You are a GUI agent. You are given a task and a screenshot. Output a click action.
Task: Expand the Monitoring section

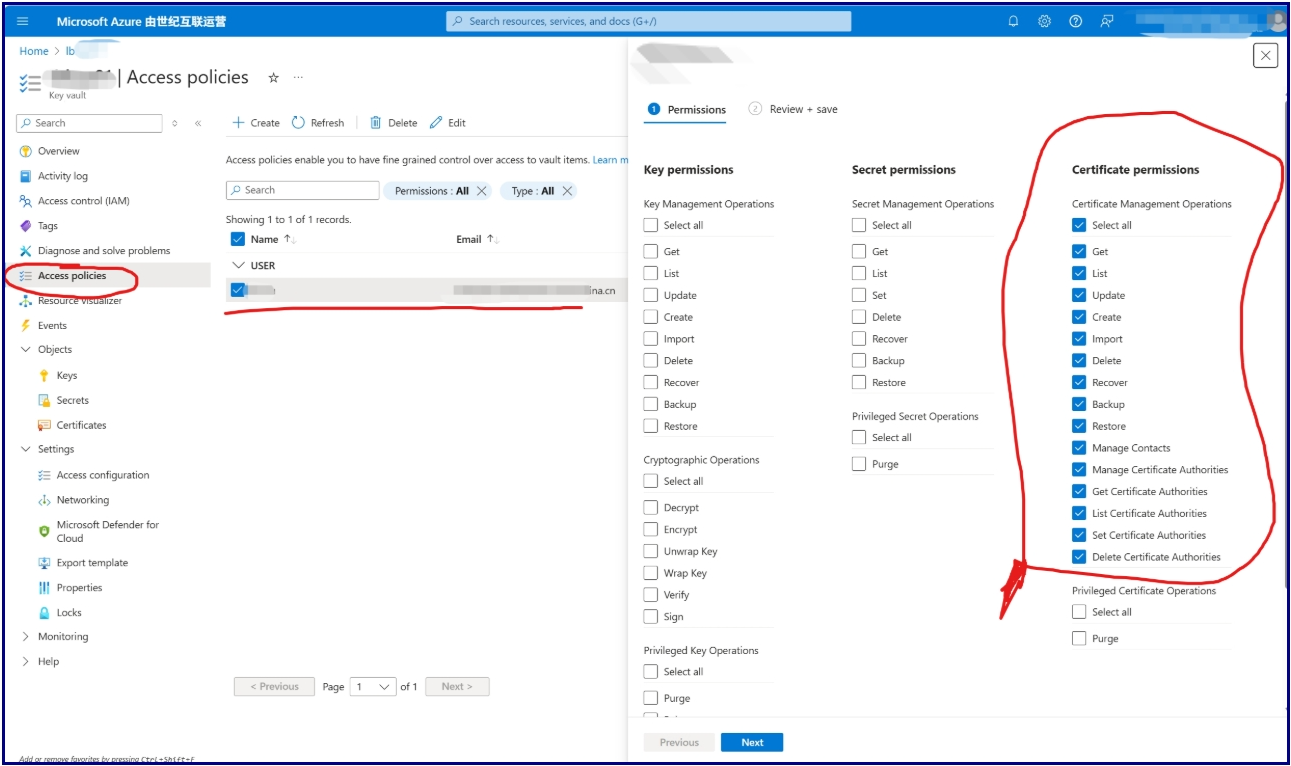(26, 637)
